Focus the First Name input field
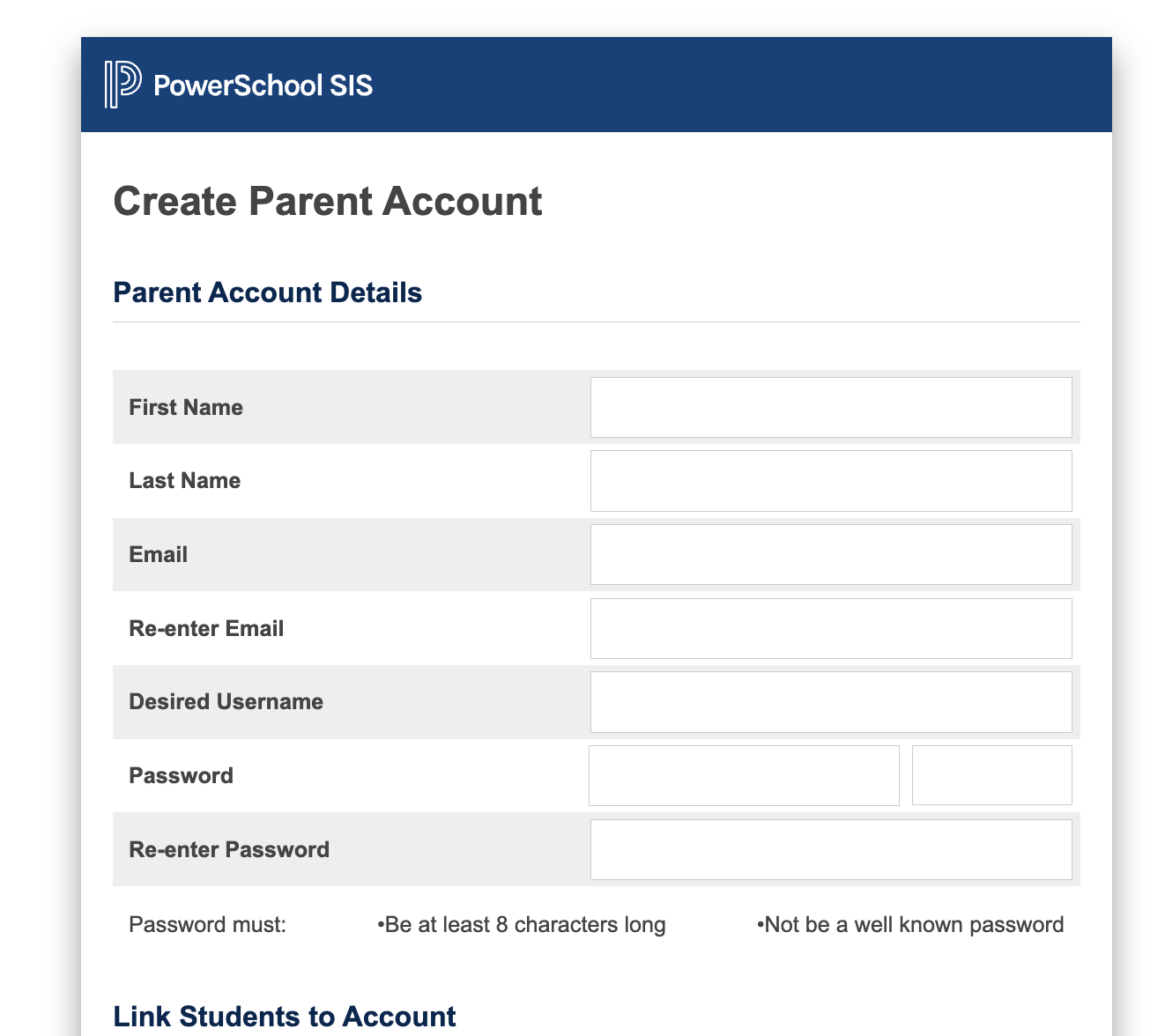 point(831,407)
